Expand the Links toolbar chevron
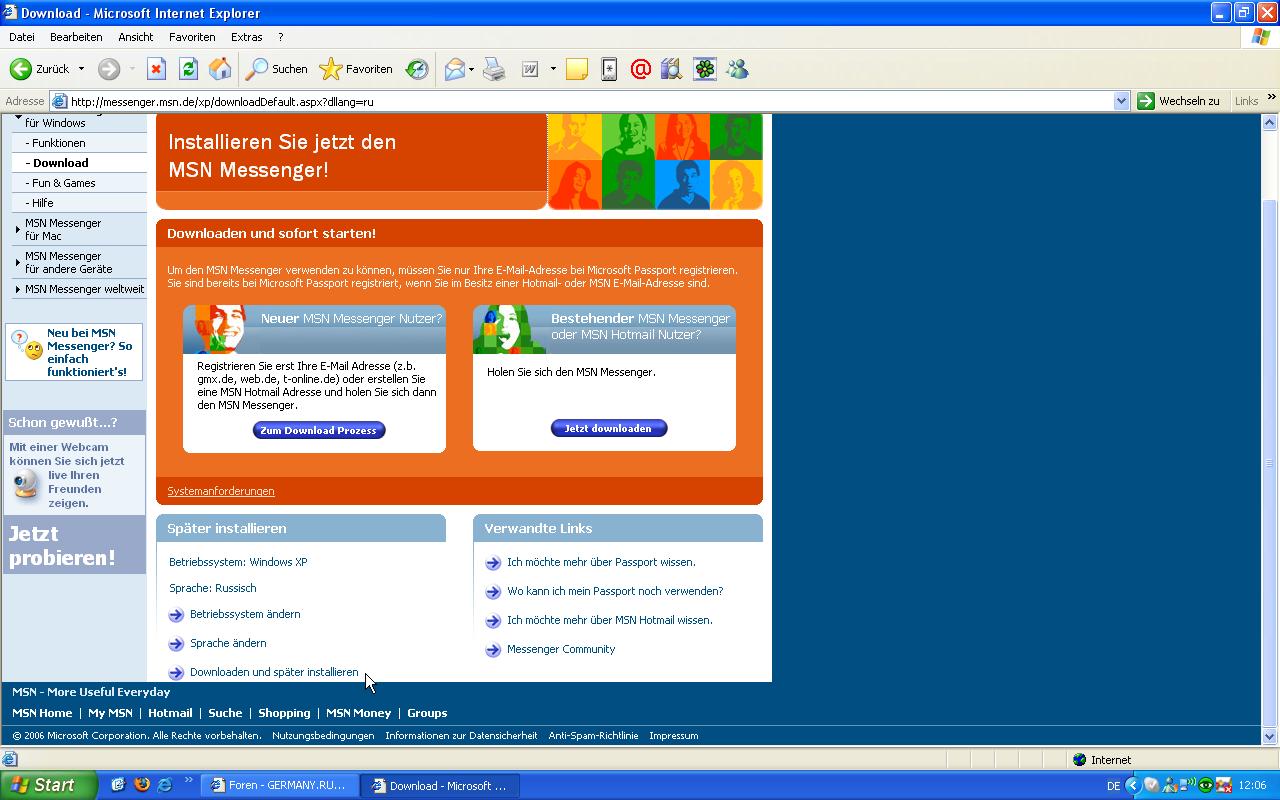The image size is (1280, 800). point(1271,98)
